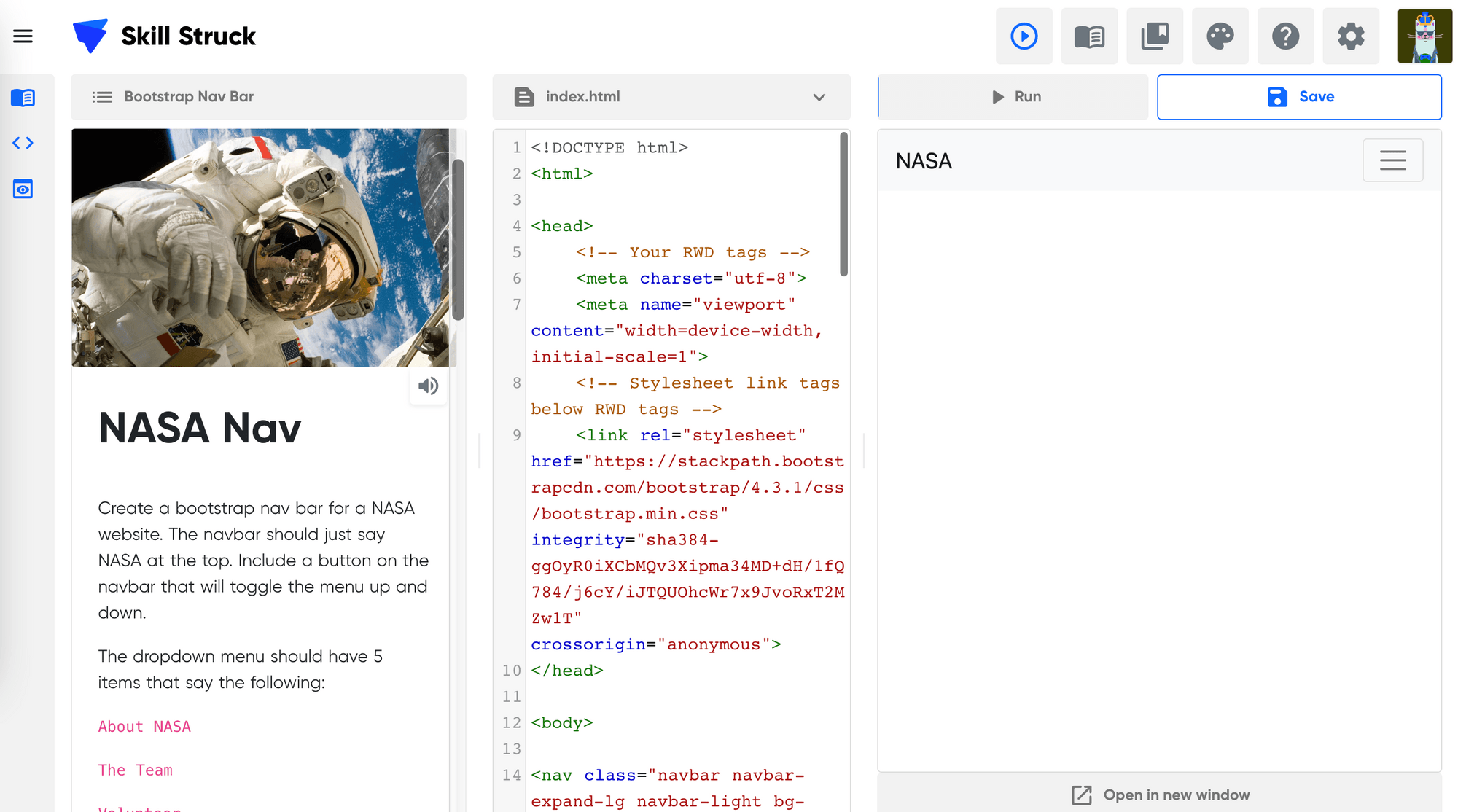Open the settings gear icon
Viewport: 1458px width, 812px height.
1350,36
